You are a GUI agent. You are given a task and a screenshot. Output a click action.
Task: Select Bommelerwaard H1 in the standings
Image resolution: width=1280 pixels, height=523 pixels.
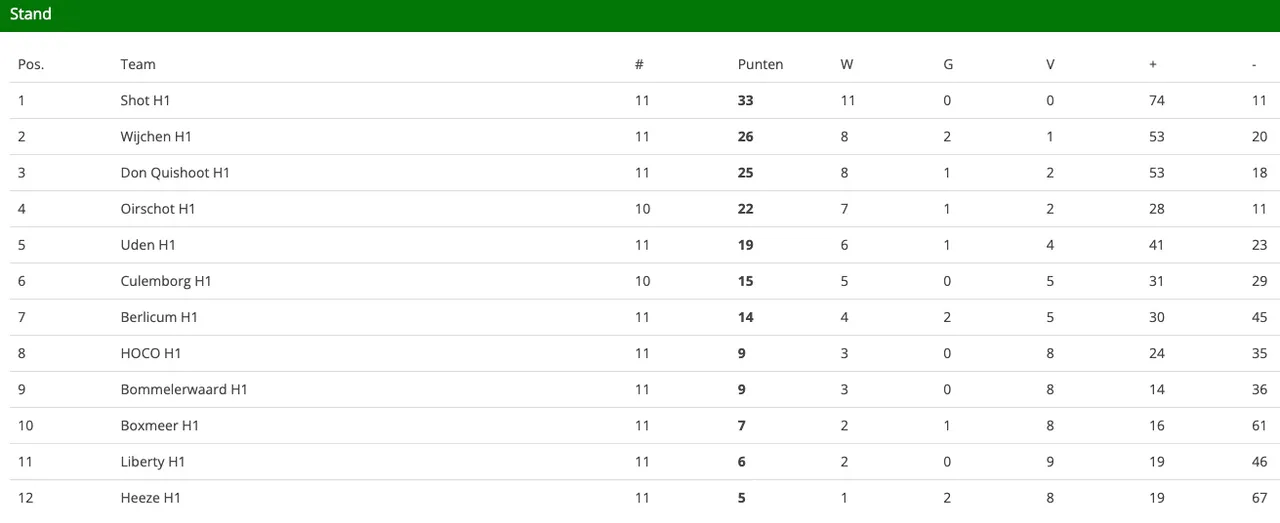(x=184, y=389)
